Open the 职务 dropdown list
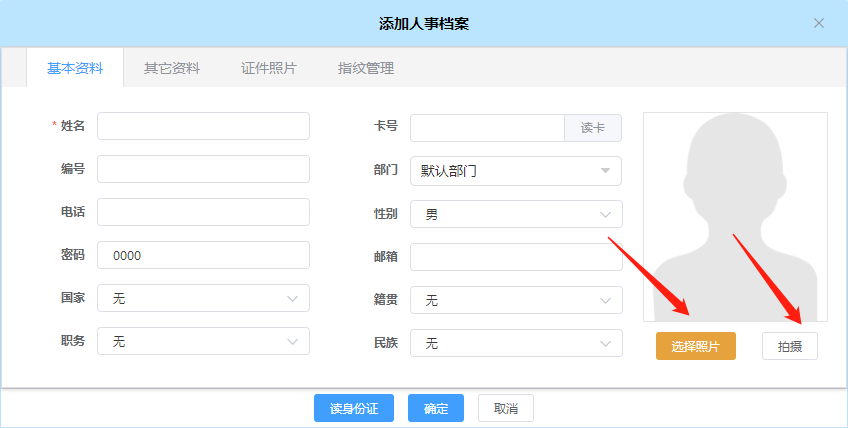This screenshot has width=848, height=428. 203,341
